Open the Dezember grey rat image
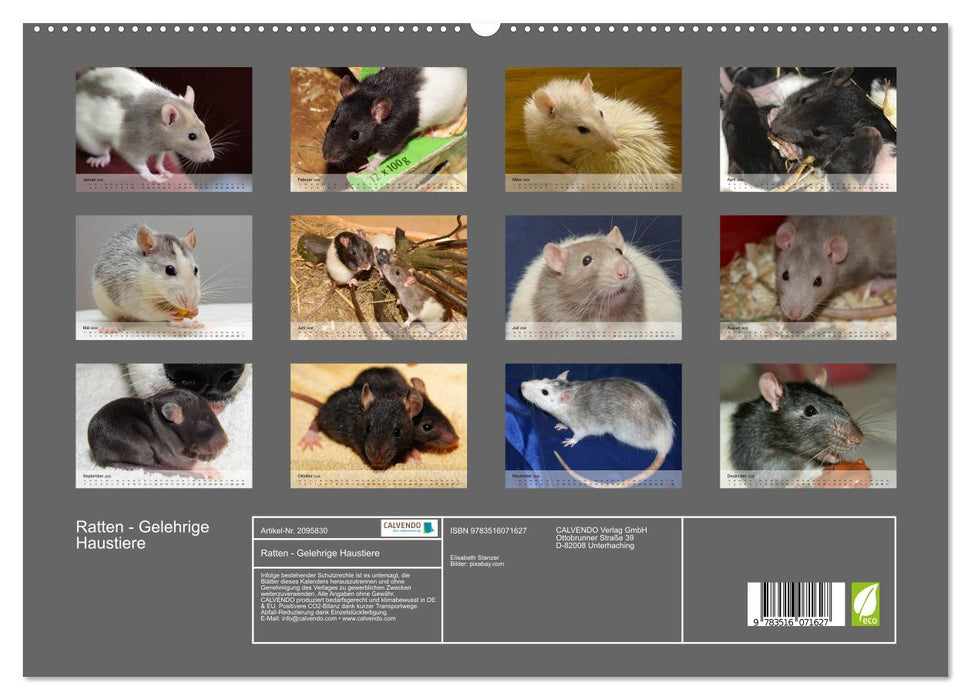Image resolution: width=971 pixels, height=700 pixels. click(807, 420)
